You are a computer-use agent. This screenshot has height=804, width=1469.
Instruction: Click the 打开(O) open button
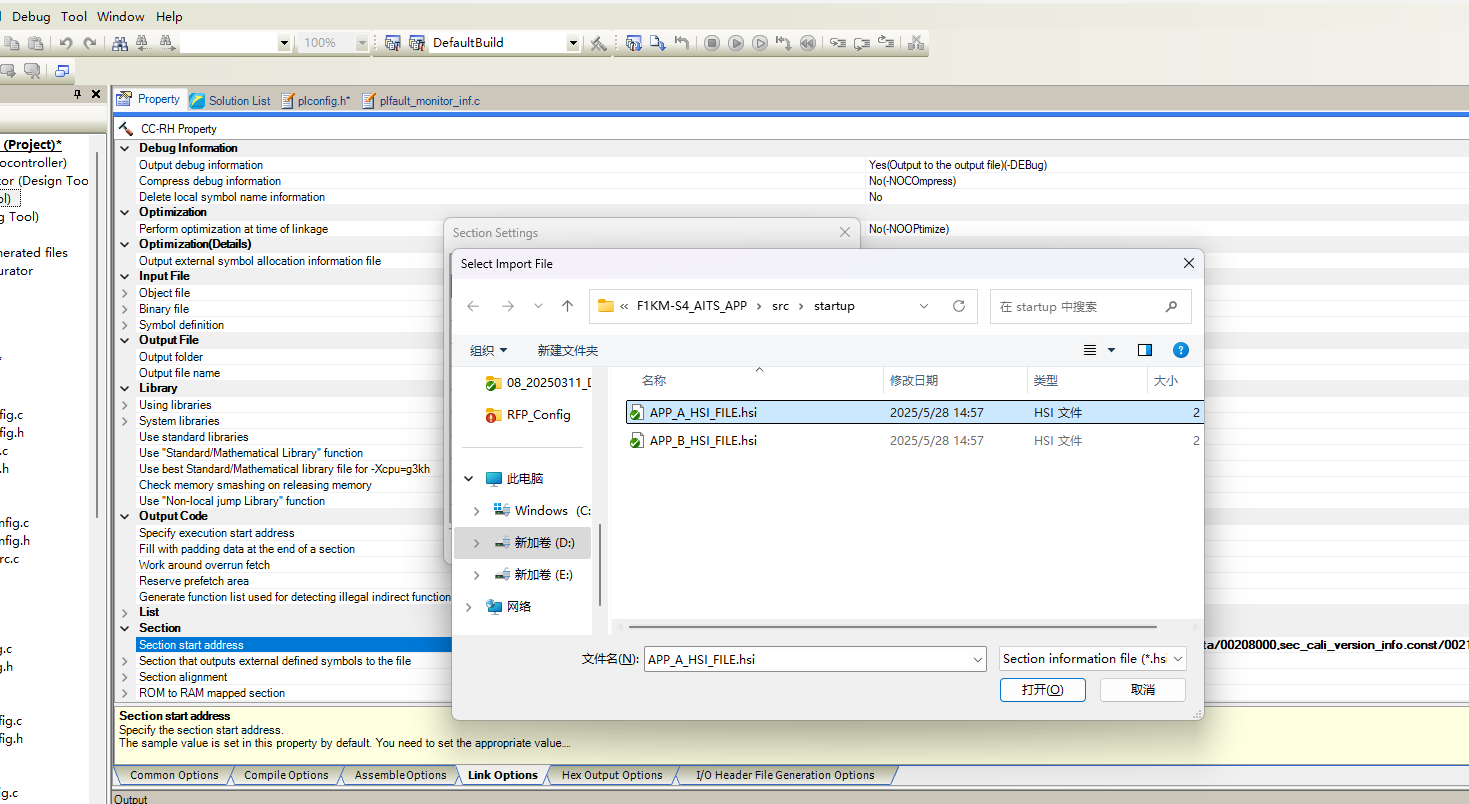(1043, 690)
